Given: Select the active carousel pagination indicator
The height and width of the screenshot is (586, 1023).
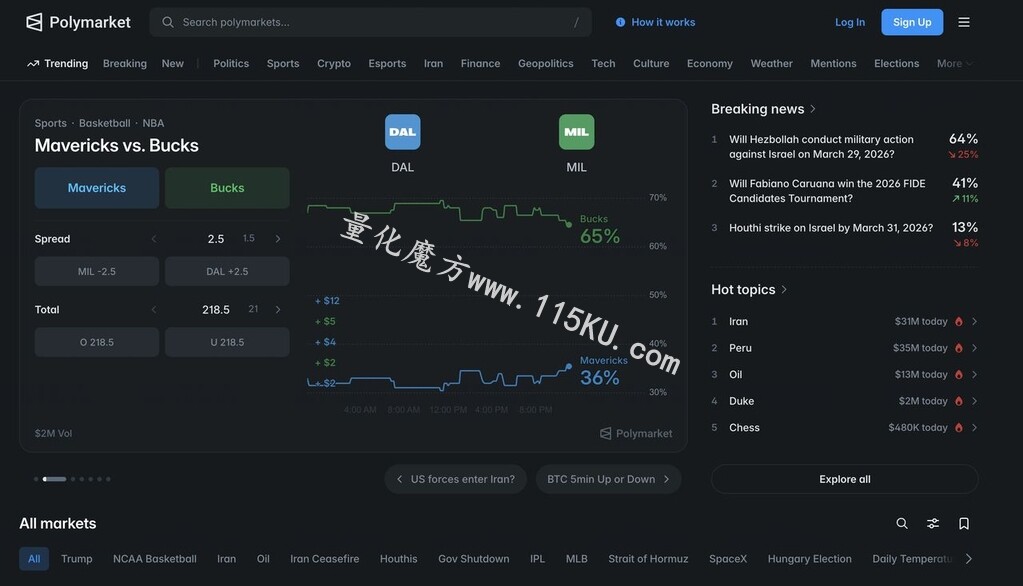Looking at the screenshot, I should [x=55, y=479].
